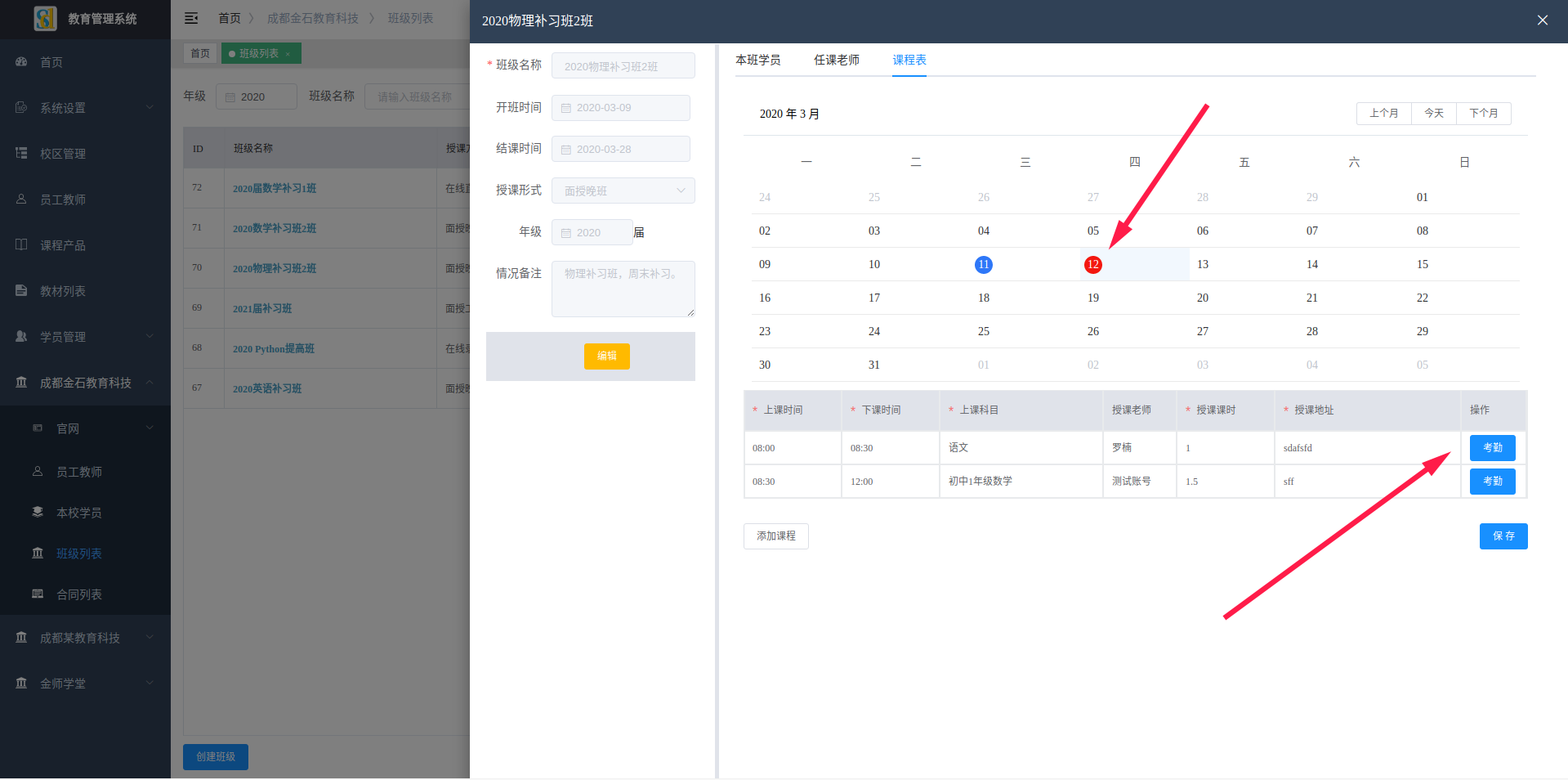Open the 授课形式 dropdown
Image resolution: width=1568 pixels, height=780 pixels.
[x=623, y=191]
